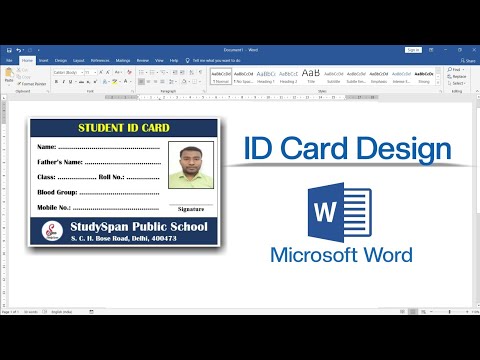This screenshot has height=360, width=480.
Task: Center align the text
Action: (x=148, y=82)
